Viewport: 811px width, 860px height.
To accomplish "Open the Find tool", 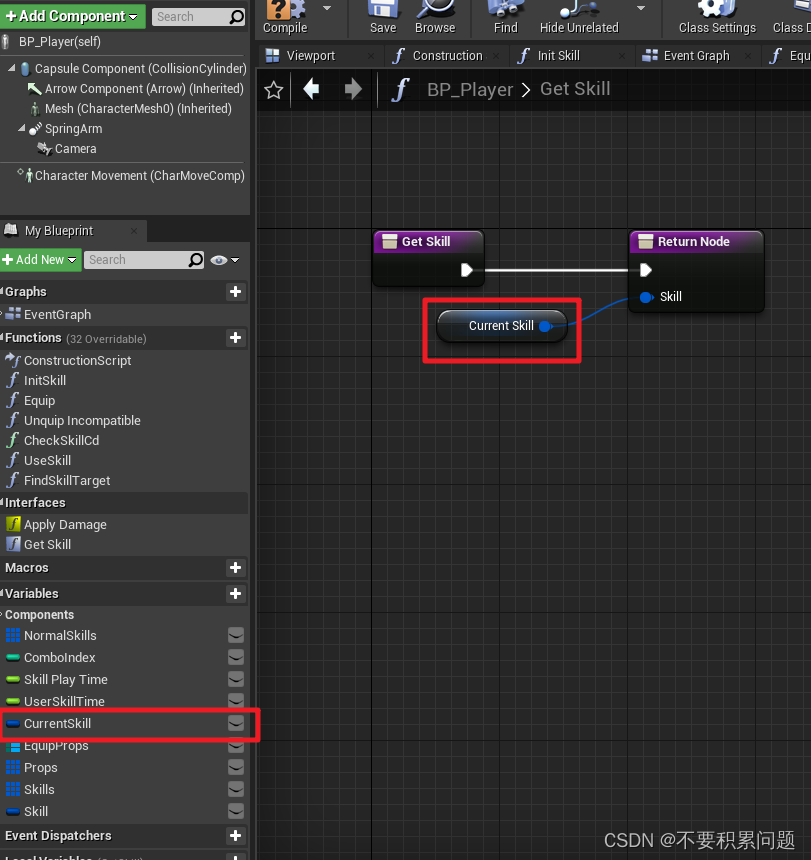I will point(506,16).
